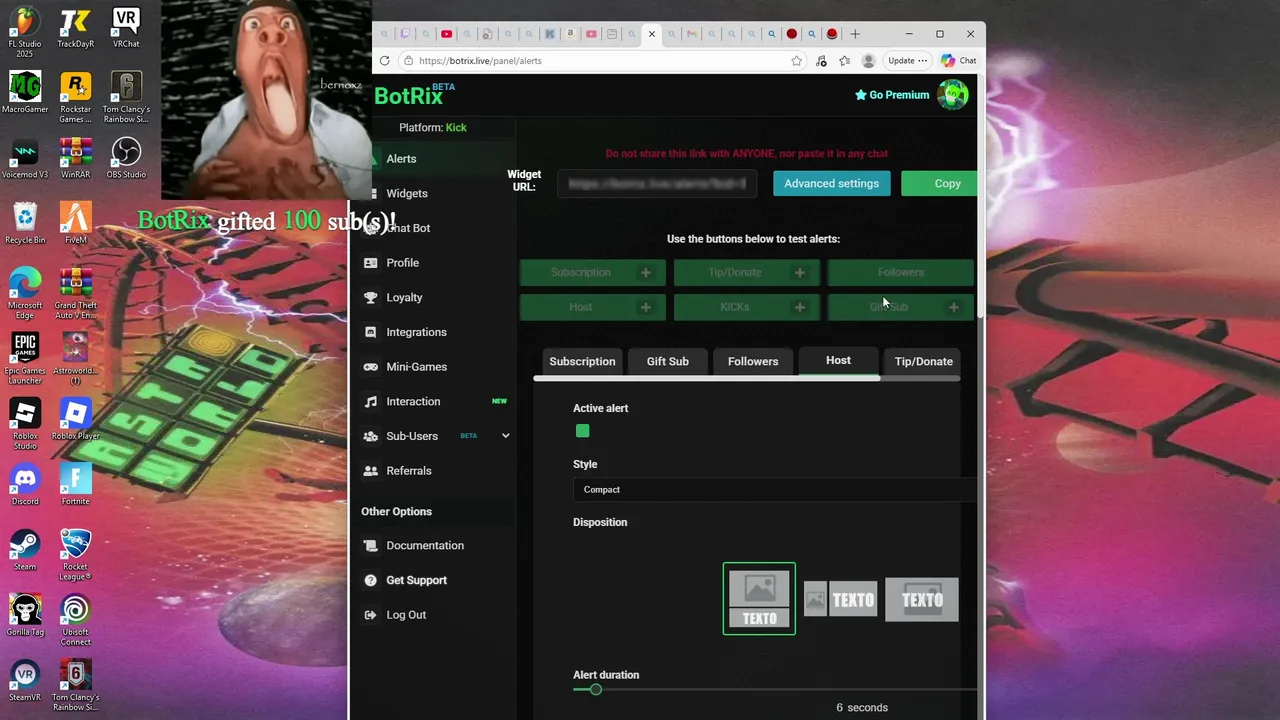Click the plus icon on Tip/Donate test button
Screen dimensions: 1280x720
pyautogui.click(x=800, y=272)
